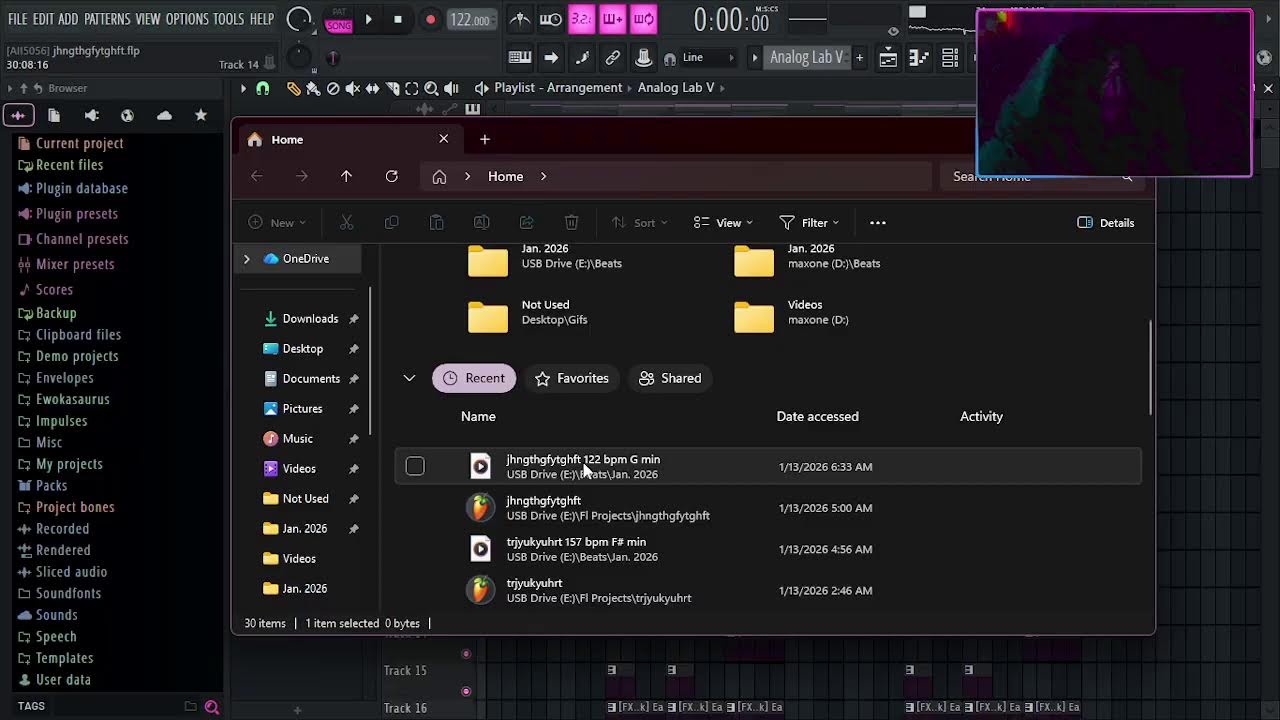
Task: Click the multilink controllers knob icon
Action: pos(644,58)
